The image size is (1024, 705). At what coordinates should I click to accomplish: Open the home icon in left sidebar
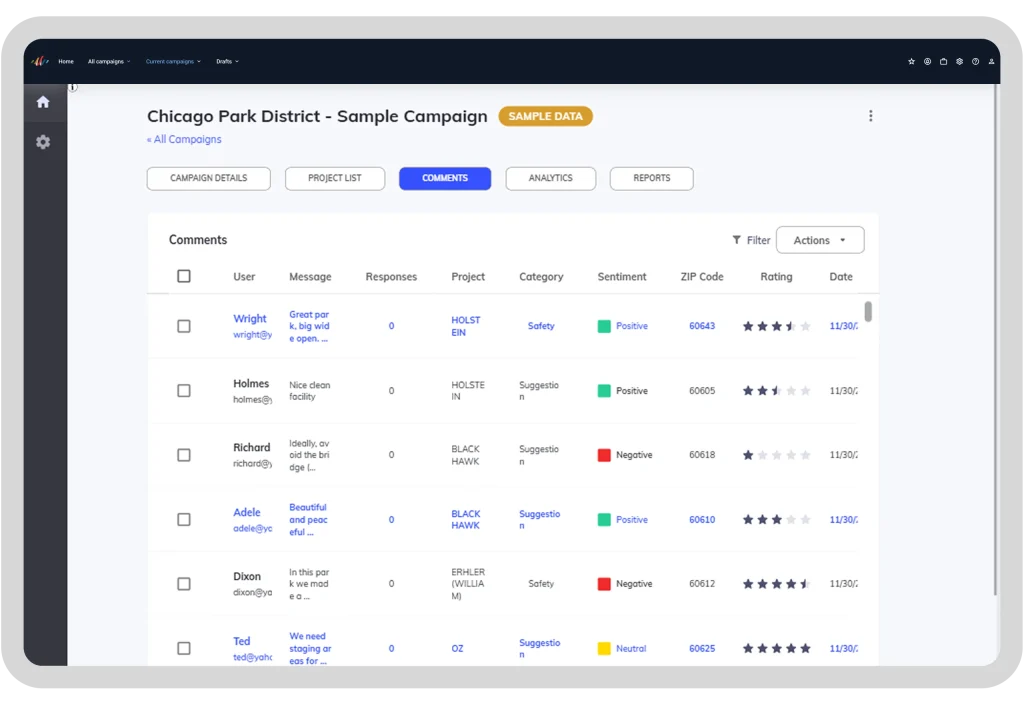click(x=43, y=102)
